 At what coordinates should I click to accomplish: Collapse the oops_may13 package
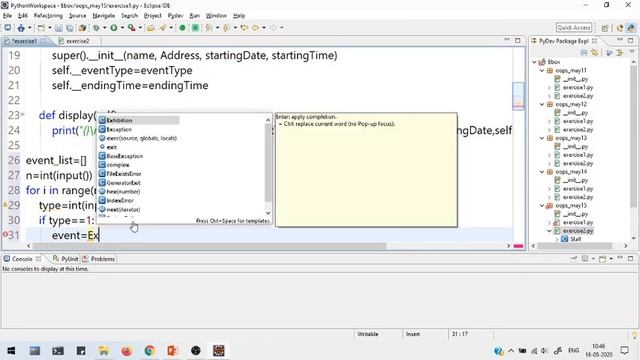(542, 138)
